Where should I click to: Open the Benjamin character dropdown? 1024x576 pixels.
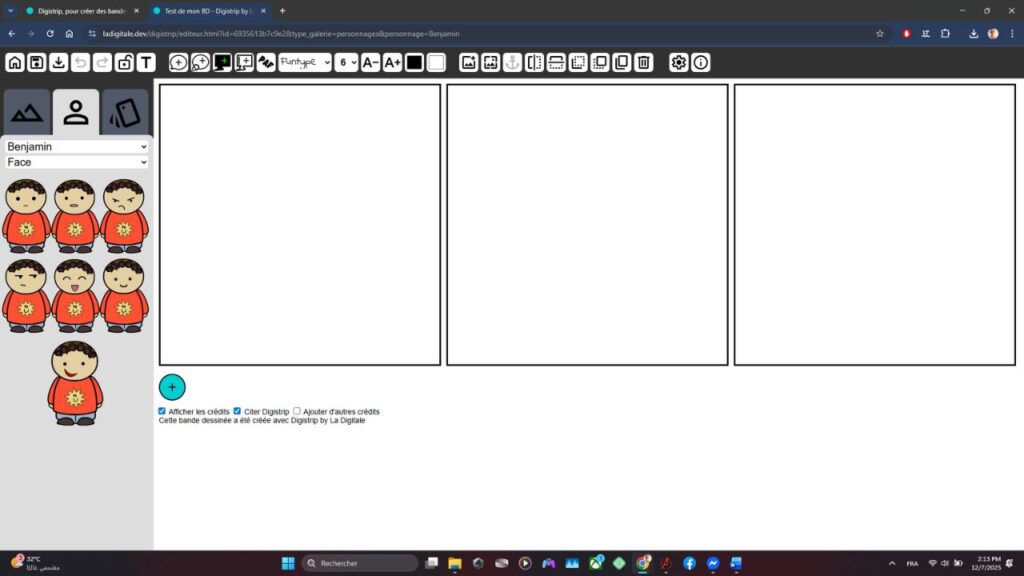pos(77,146)
